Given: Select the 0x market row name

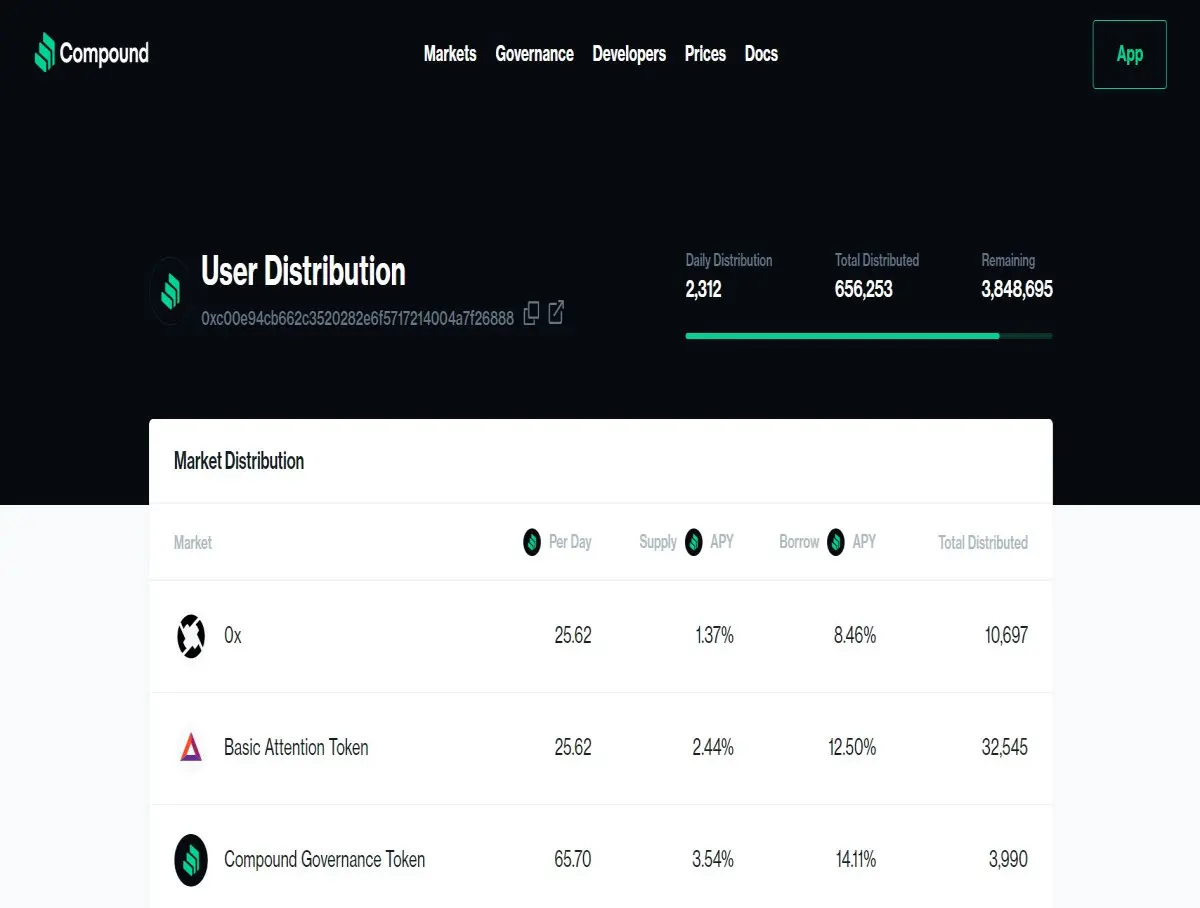Looking at the screenshot, I should pos(233,636).
